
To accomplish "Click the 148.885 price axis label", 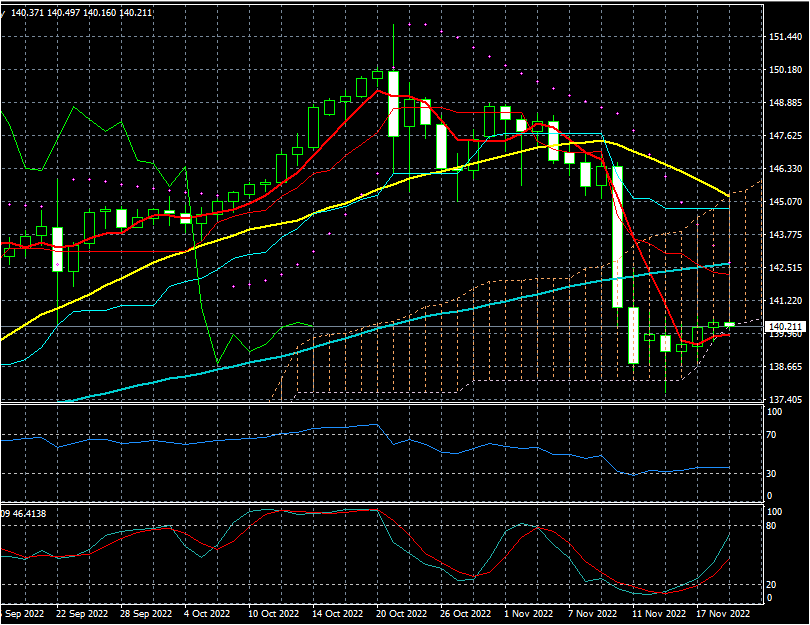I will pyautogui.click(x=785, y=103).
